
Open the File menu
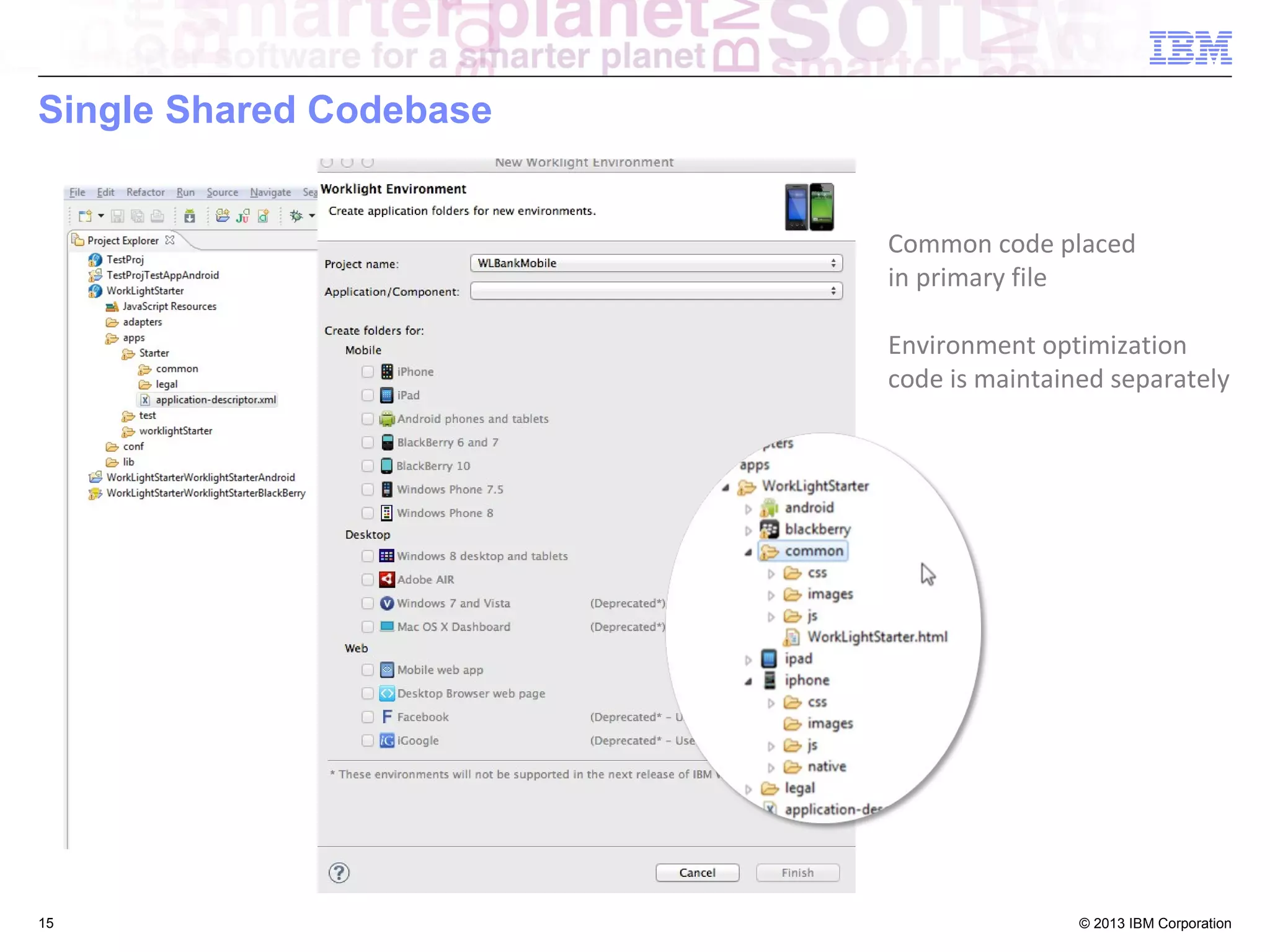click(77, 192)
